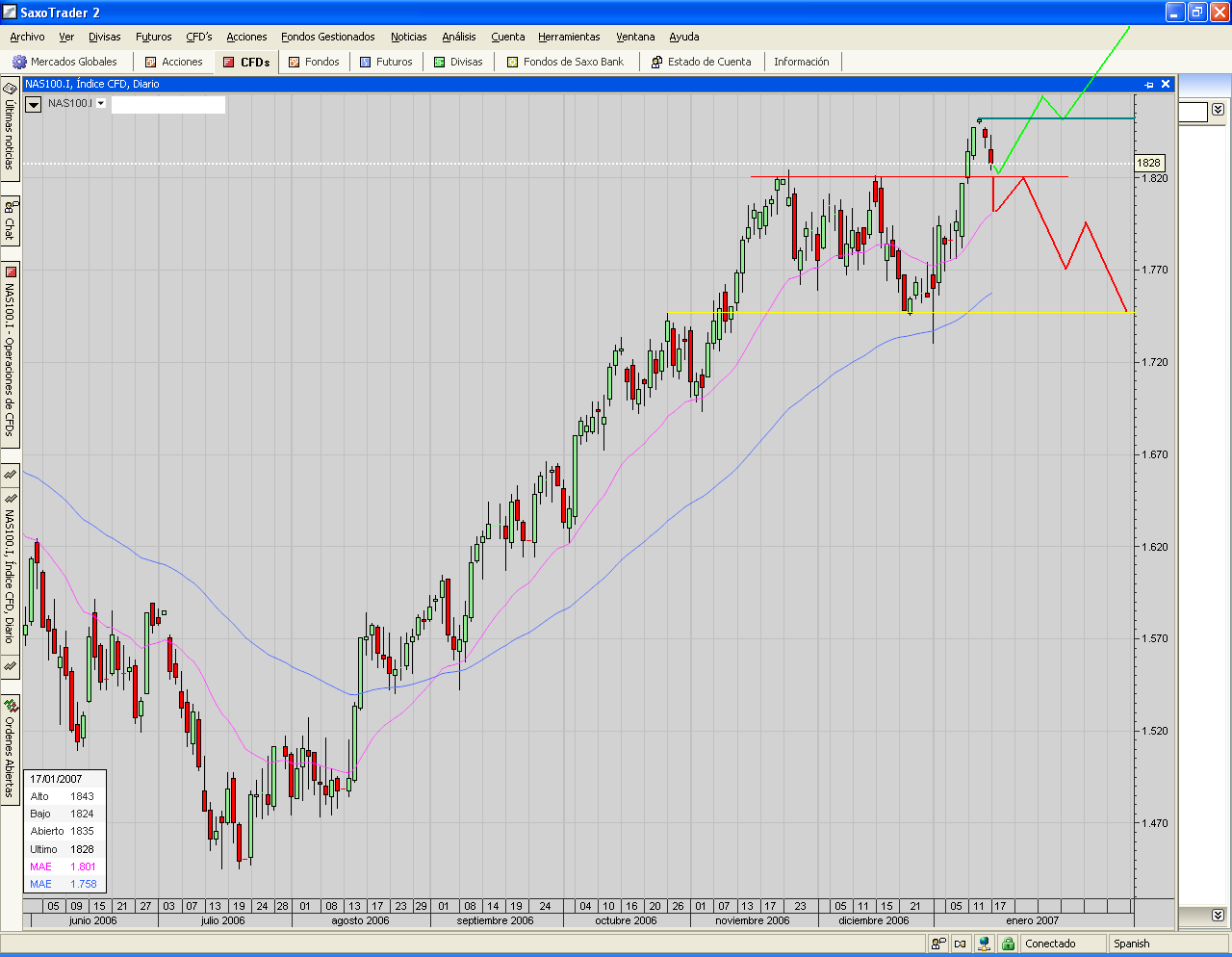Screen dimensions: 1232x957
Task: Open the chart menu black arrow button
Action: [33, 104]
